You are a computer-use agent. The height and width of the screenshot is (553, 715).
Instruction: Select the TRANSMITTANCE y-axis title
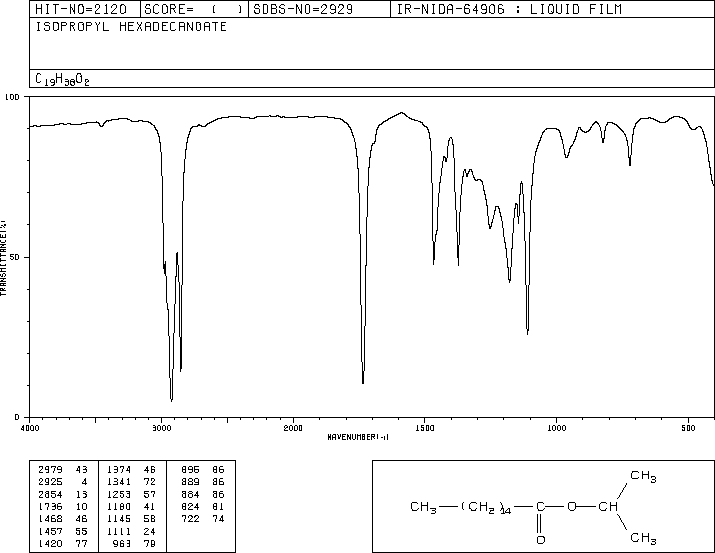(3, 258)
